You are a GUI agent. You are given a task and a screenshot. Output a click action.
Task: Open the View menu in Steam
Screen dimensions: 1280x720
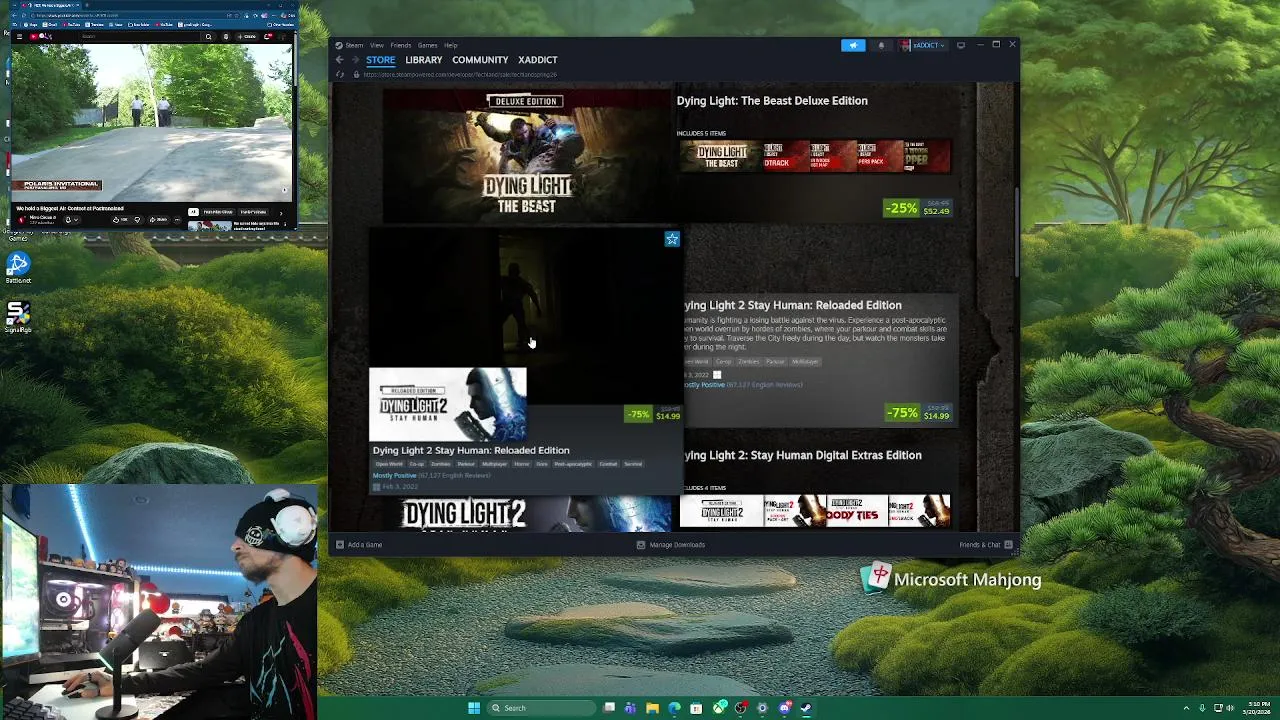coord(377,45)
